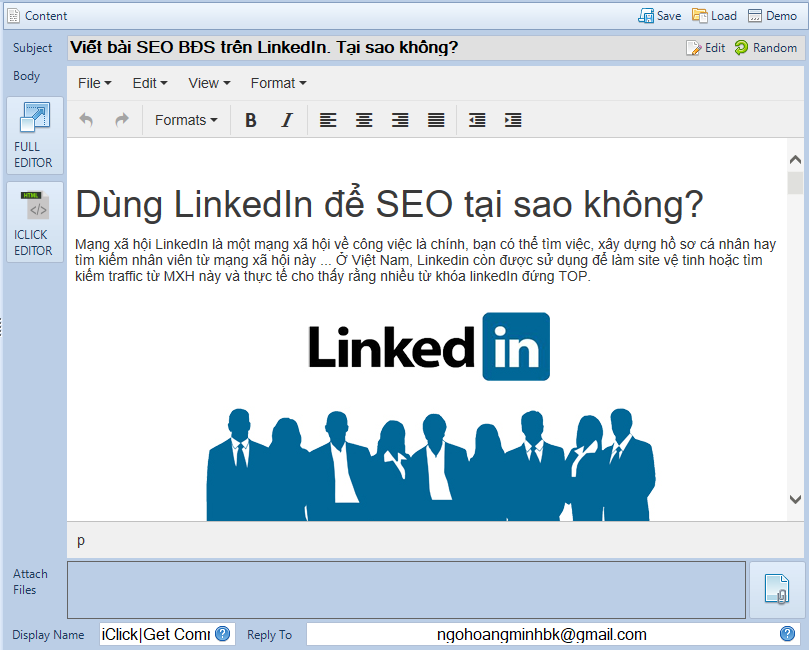
Task: Justify text alignment
Action: [x=436, y=120]
